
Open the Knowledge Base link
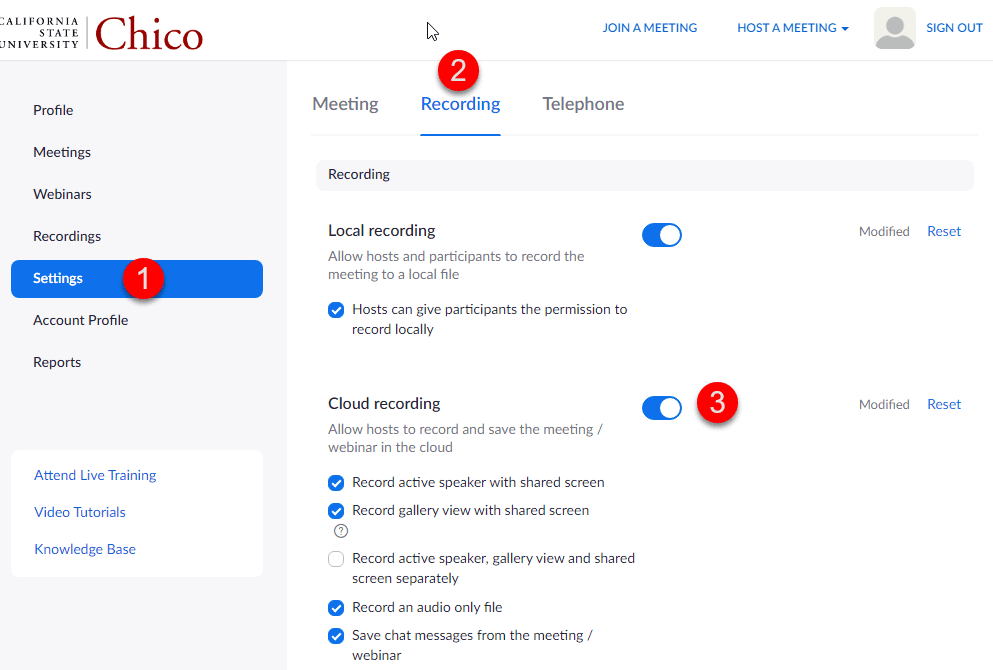85,548
